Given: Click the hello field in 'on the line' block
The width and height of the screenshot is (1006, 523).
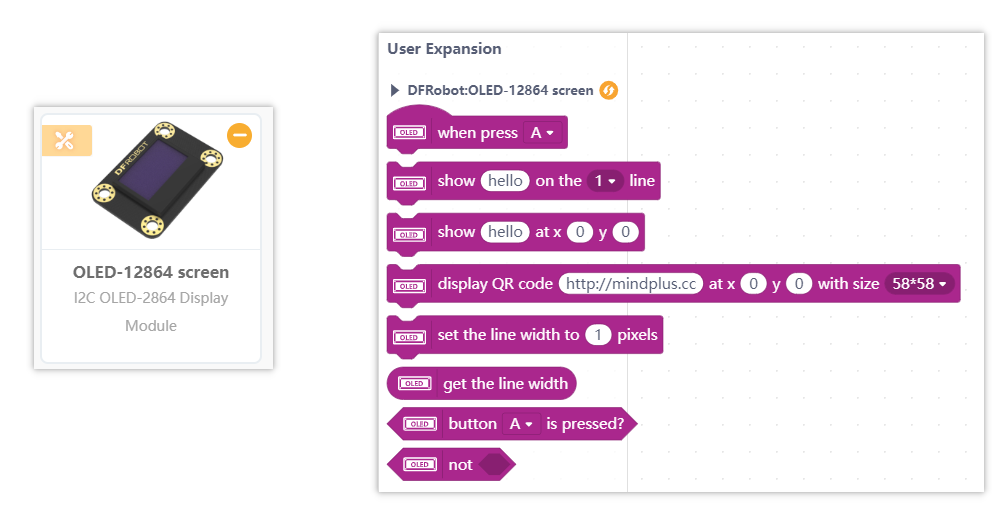Looking at the screenshot, I should click(505, 181).
